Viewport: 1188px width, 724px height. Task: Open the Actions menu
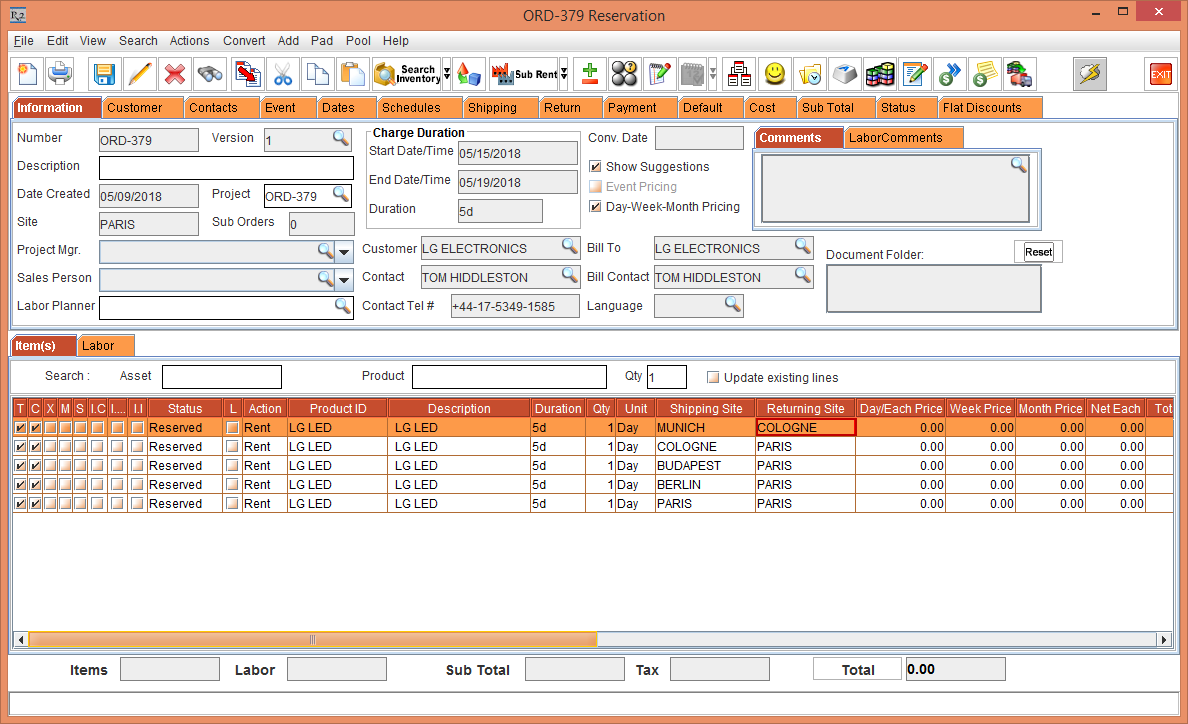tap(189, 41)
